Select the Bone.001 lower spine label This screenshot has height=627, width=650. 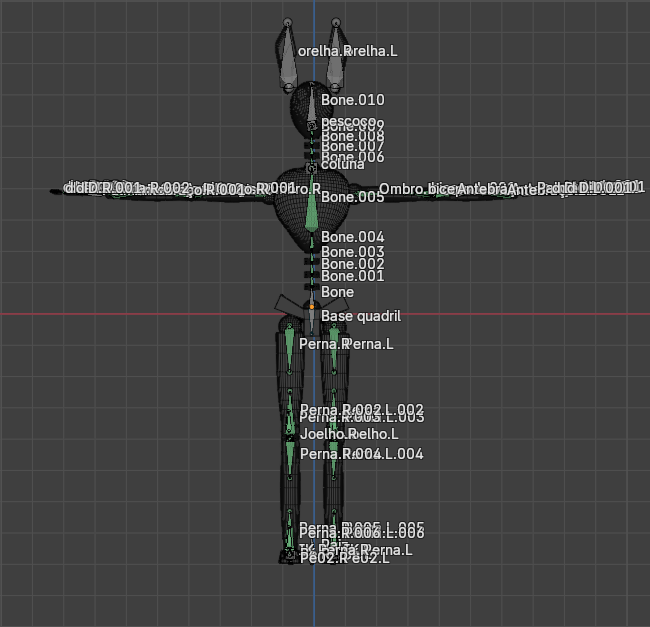coord(352,276)
